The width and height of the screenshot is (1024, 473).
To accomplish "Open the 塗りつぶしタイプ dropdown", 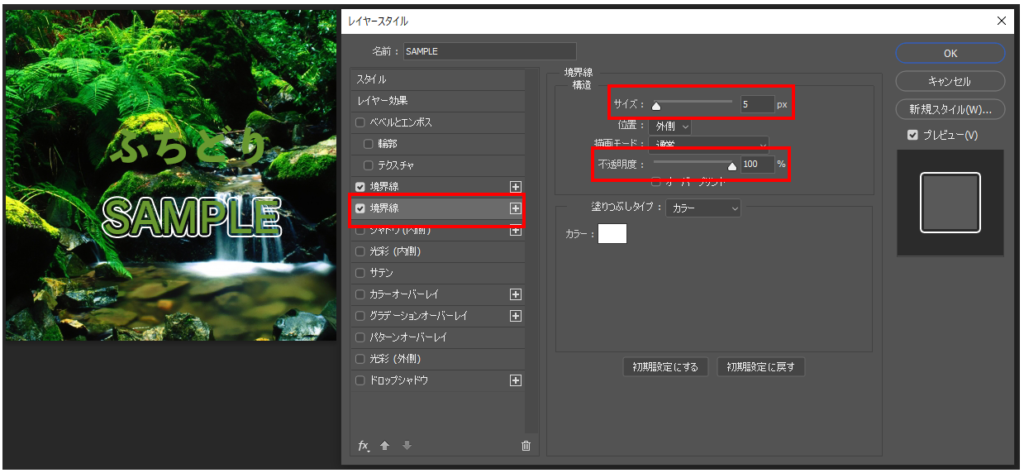I will [x=704, y=208].
